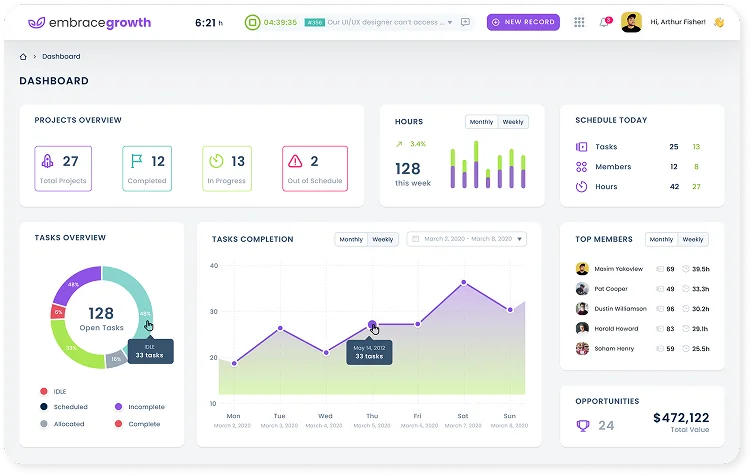
Task: Select the In Progress project card
Action: (226, 168)
